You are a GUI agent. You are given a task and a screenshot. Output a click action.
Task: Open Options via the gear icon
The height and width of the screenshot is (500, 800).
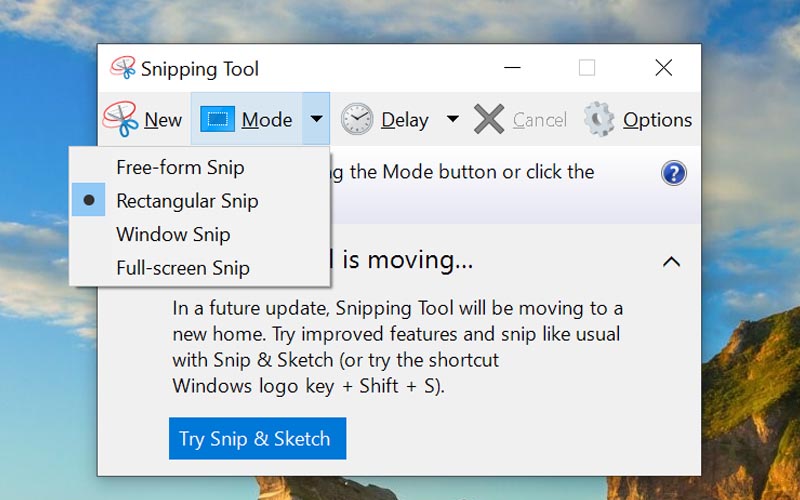click(599, 120)
